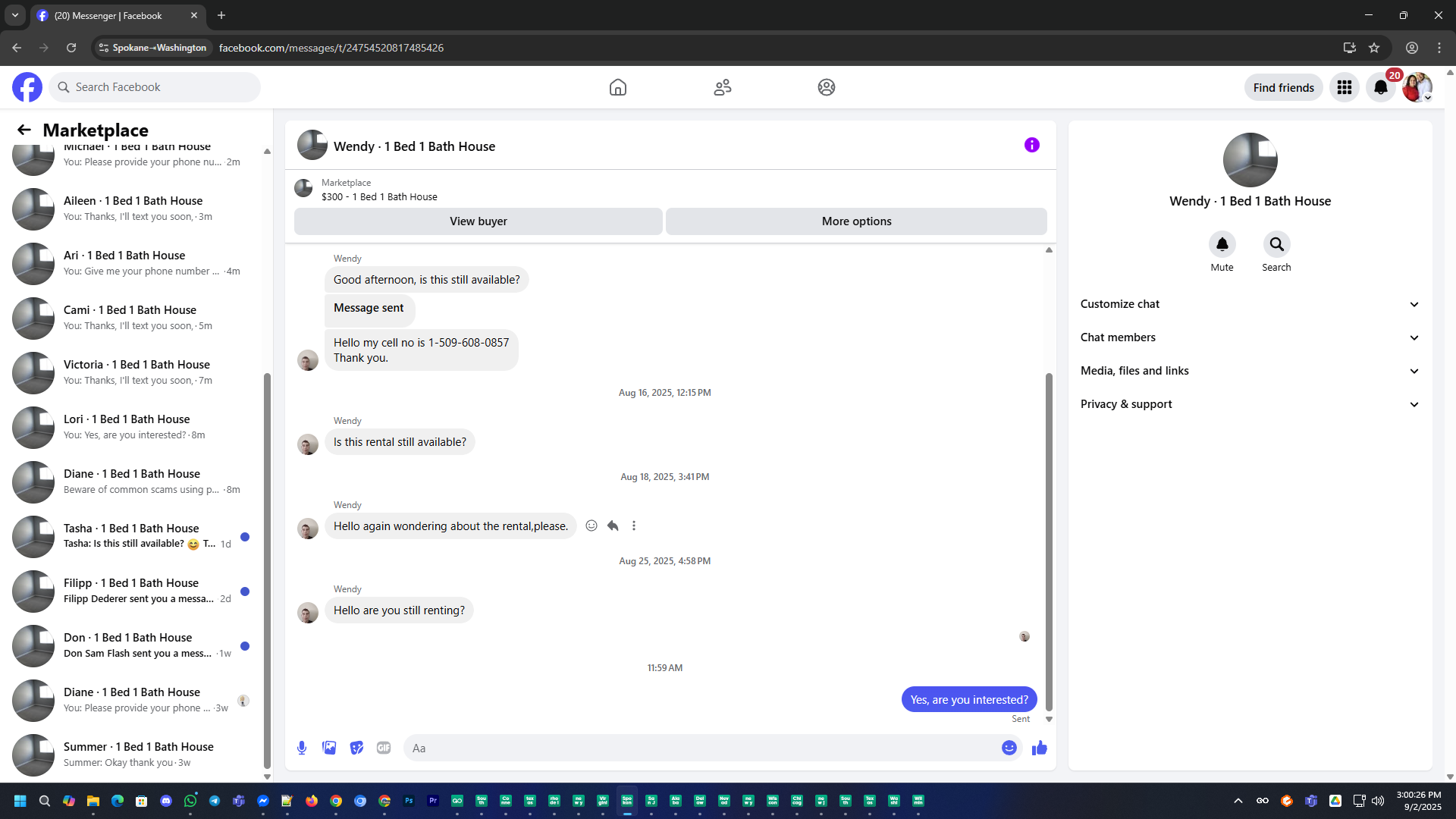This screenshot has width=1456, height=819.
Task: Open the Friends tab icon
Action: click(x=722, y=87)
